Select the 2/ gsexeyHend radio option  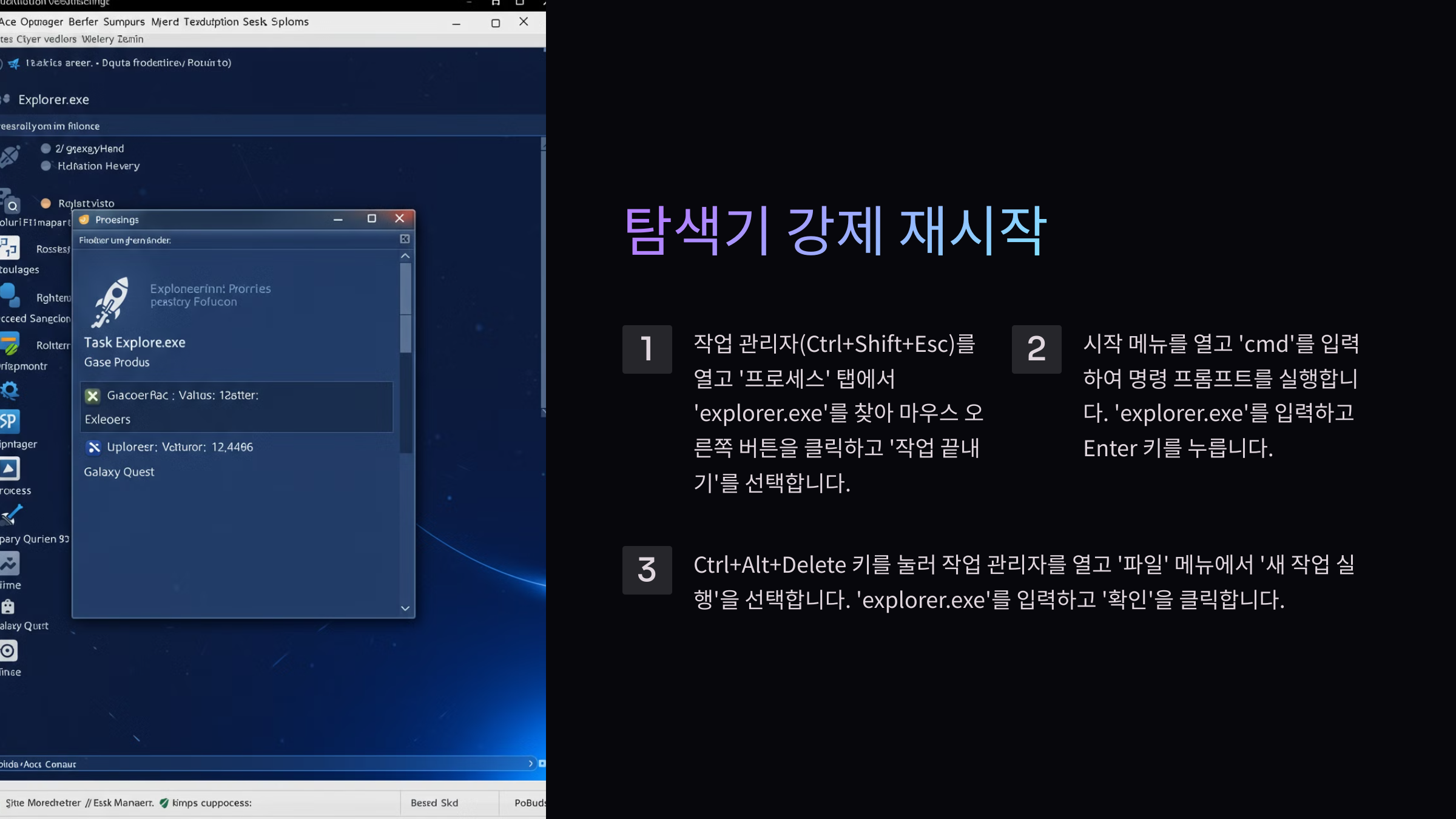[x=45, y=149]
